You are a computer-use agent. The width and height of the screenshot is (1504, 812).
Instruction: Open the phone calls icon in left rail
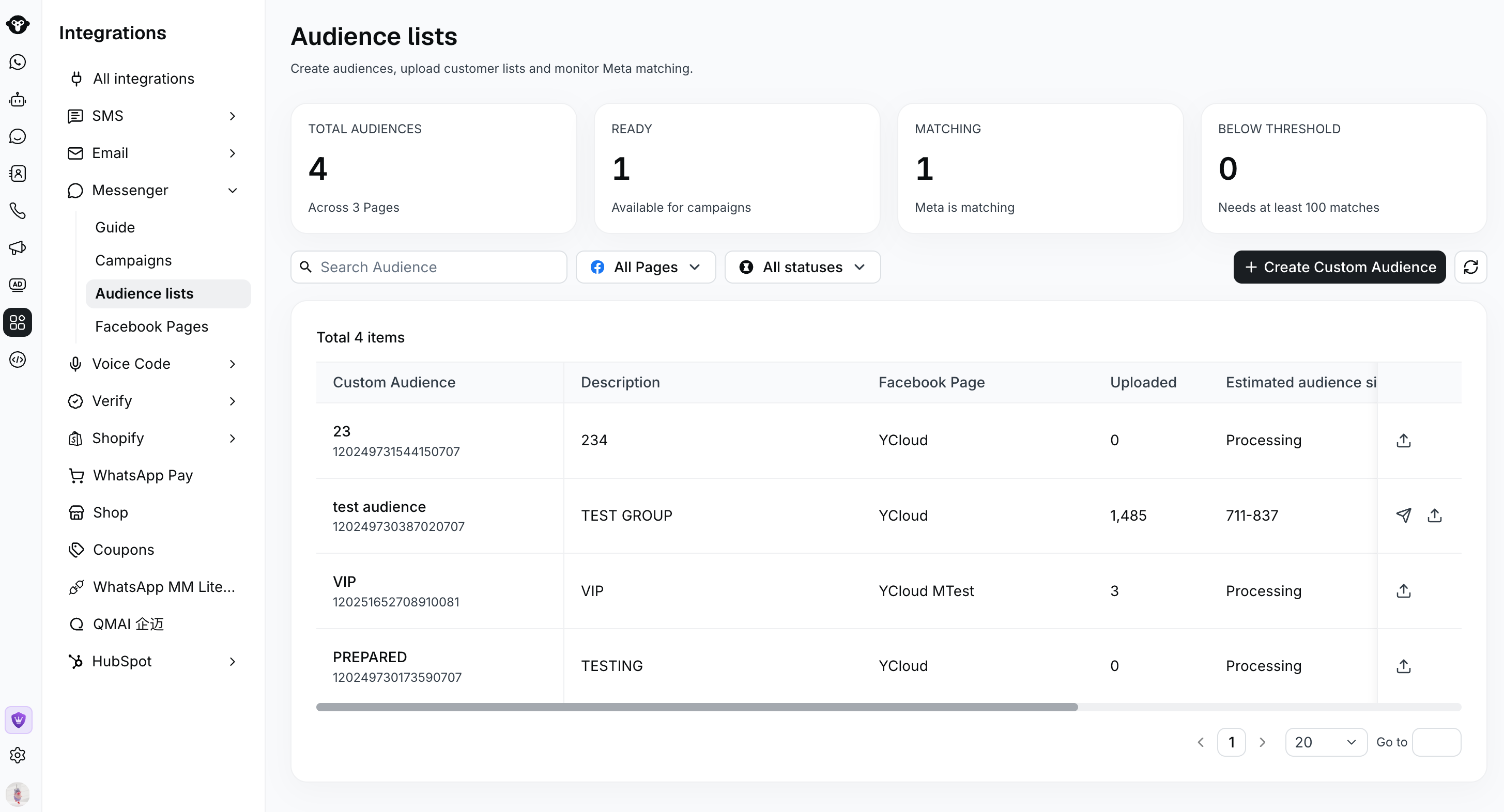18,211
